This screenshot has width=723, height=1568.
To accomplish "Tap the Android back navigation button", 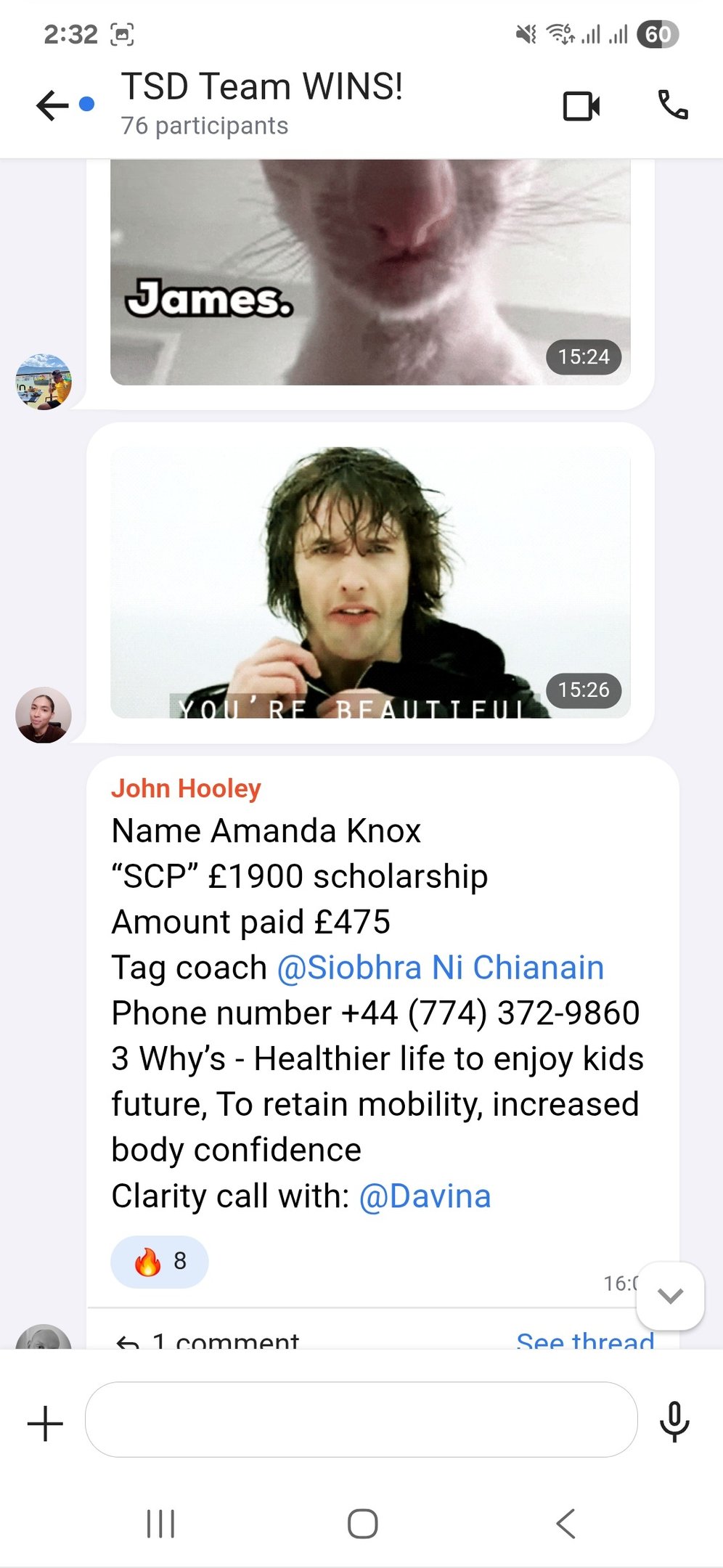I will pos(565,1523).
